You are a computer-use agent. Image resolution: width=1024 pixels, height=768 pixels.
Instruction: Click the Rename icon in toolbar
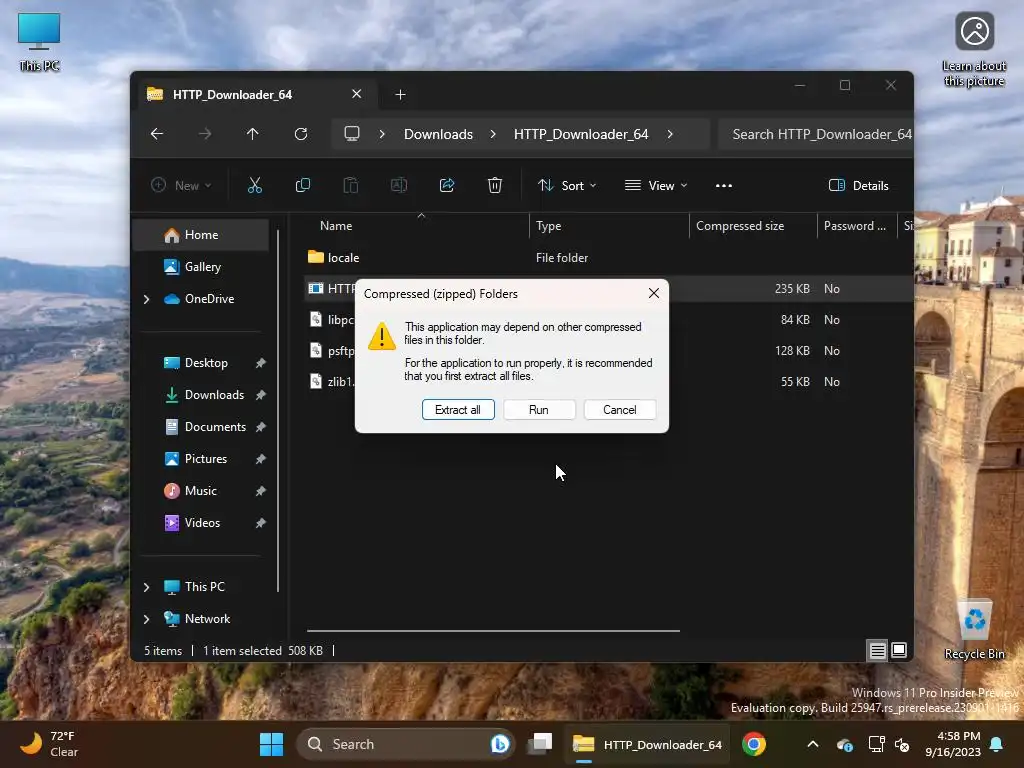[399, 185]
